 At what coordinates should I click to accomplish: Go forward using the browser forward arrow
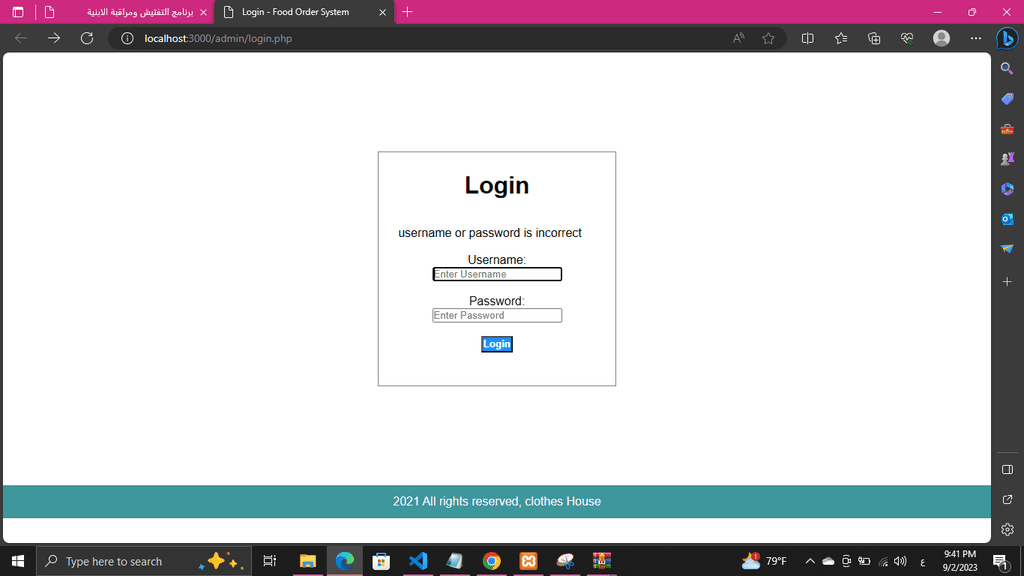[54, 39]
